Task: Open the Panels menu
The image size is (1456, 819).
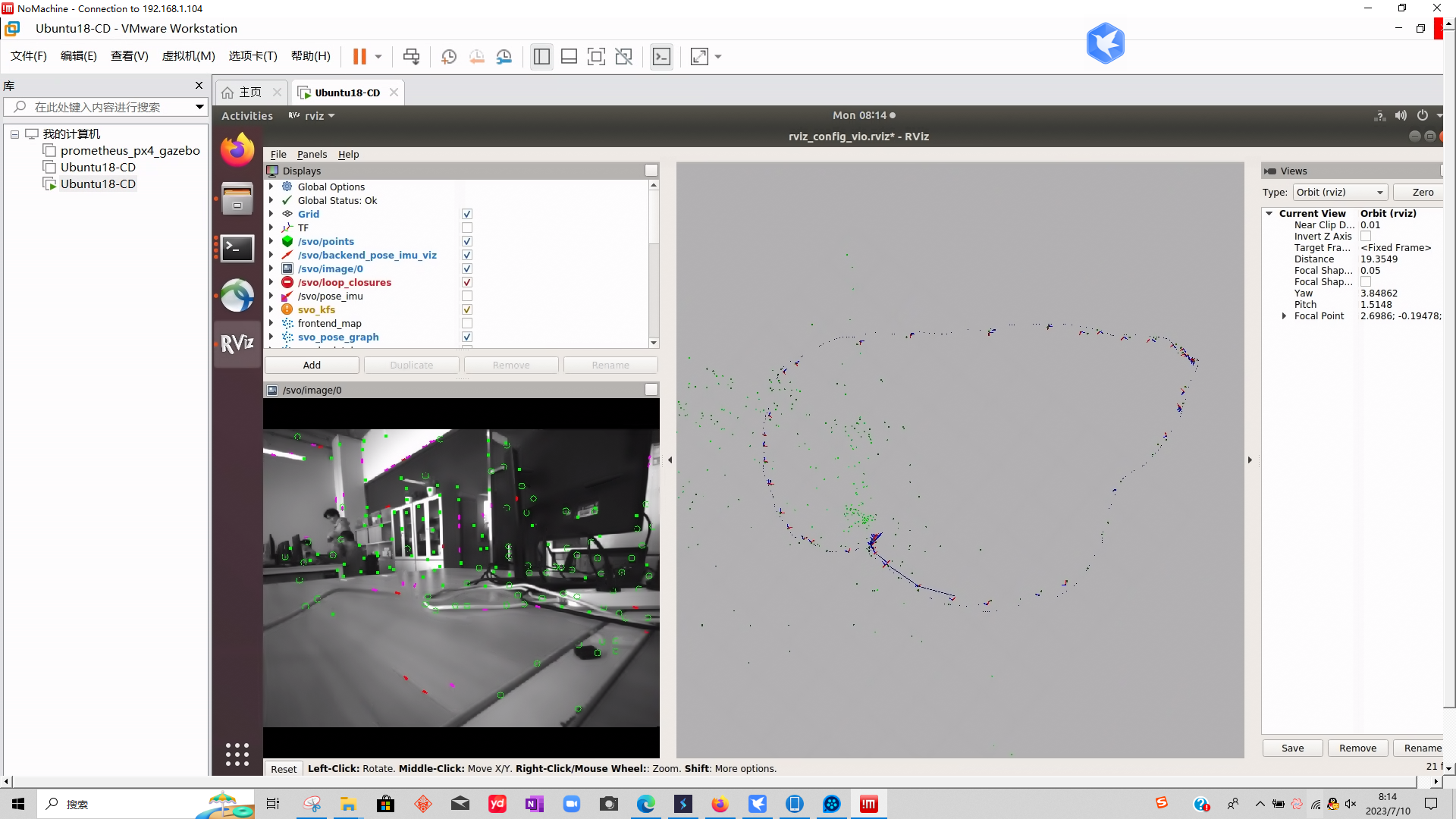Action: (312, 155)
